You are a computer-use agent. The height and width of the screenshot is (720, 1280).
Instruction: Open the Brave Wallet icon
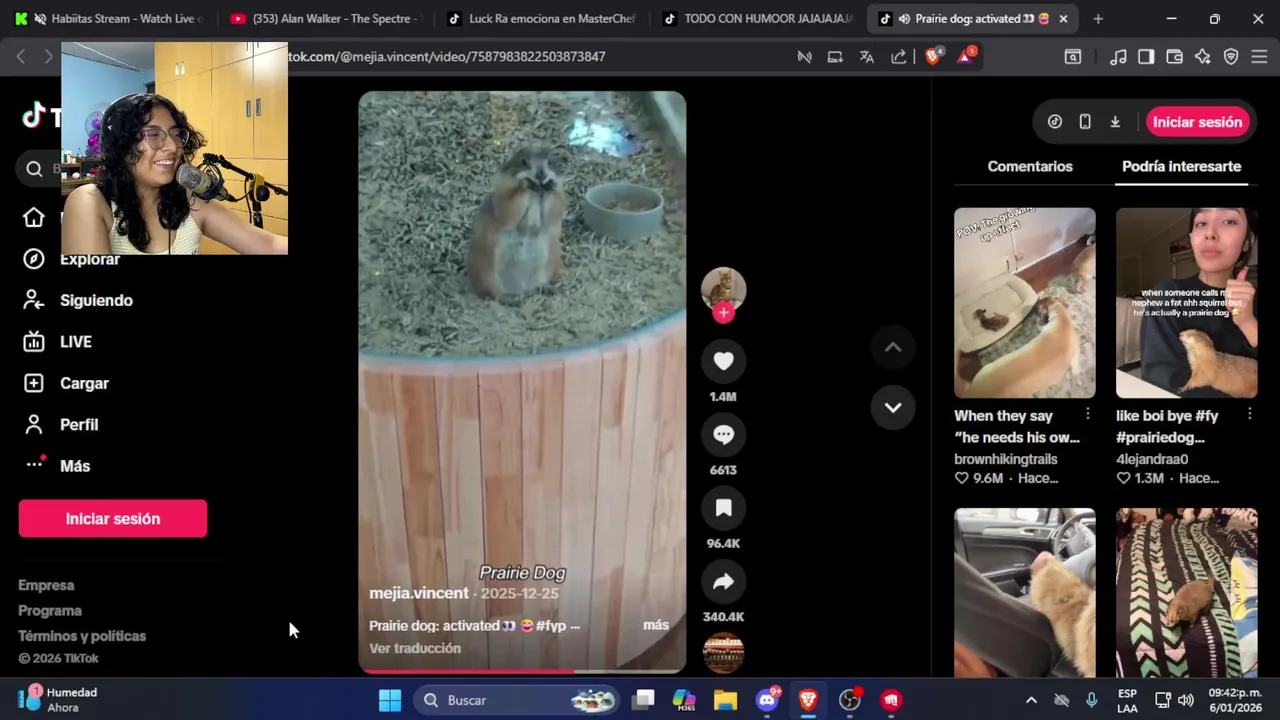point(1175,57)
